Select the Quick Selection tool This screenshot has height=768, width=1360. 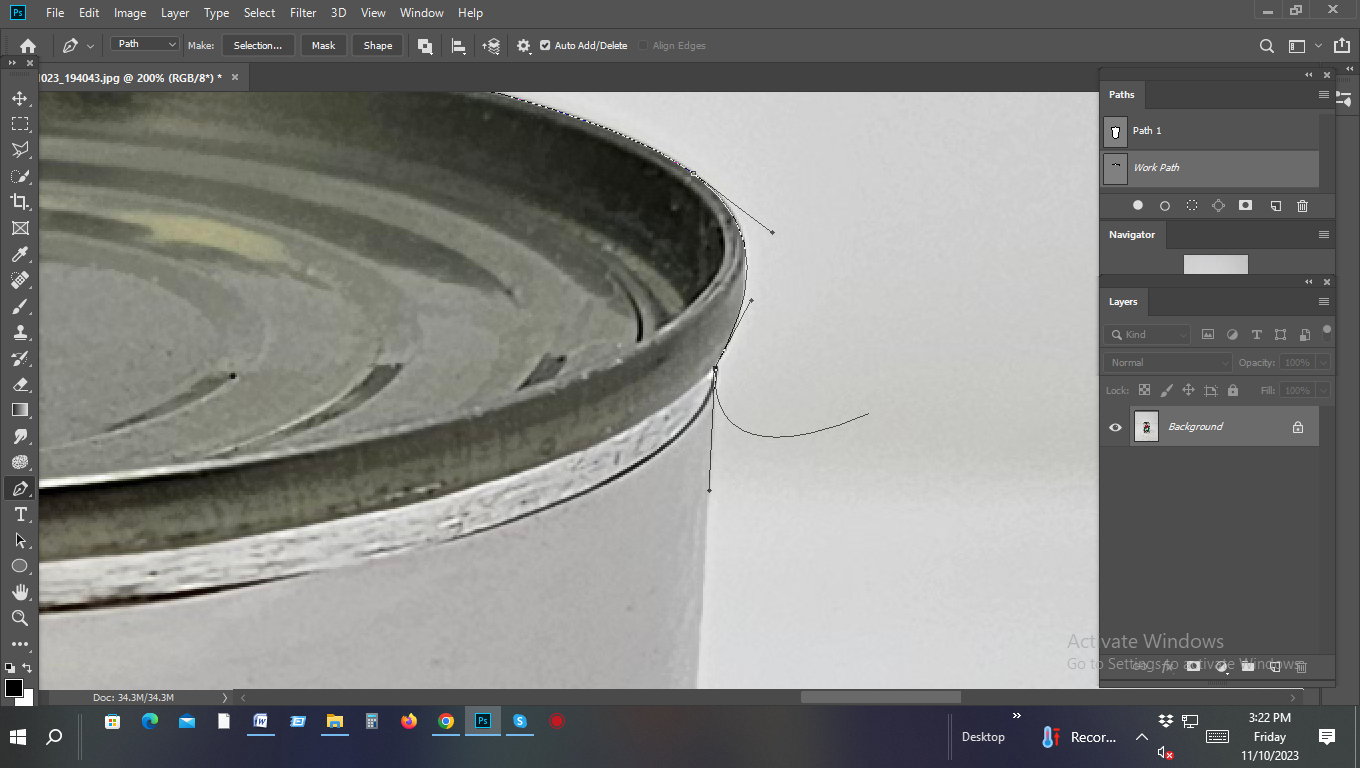pos(19,176)
